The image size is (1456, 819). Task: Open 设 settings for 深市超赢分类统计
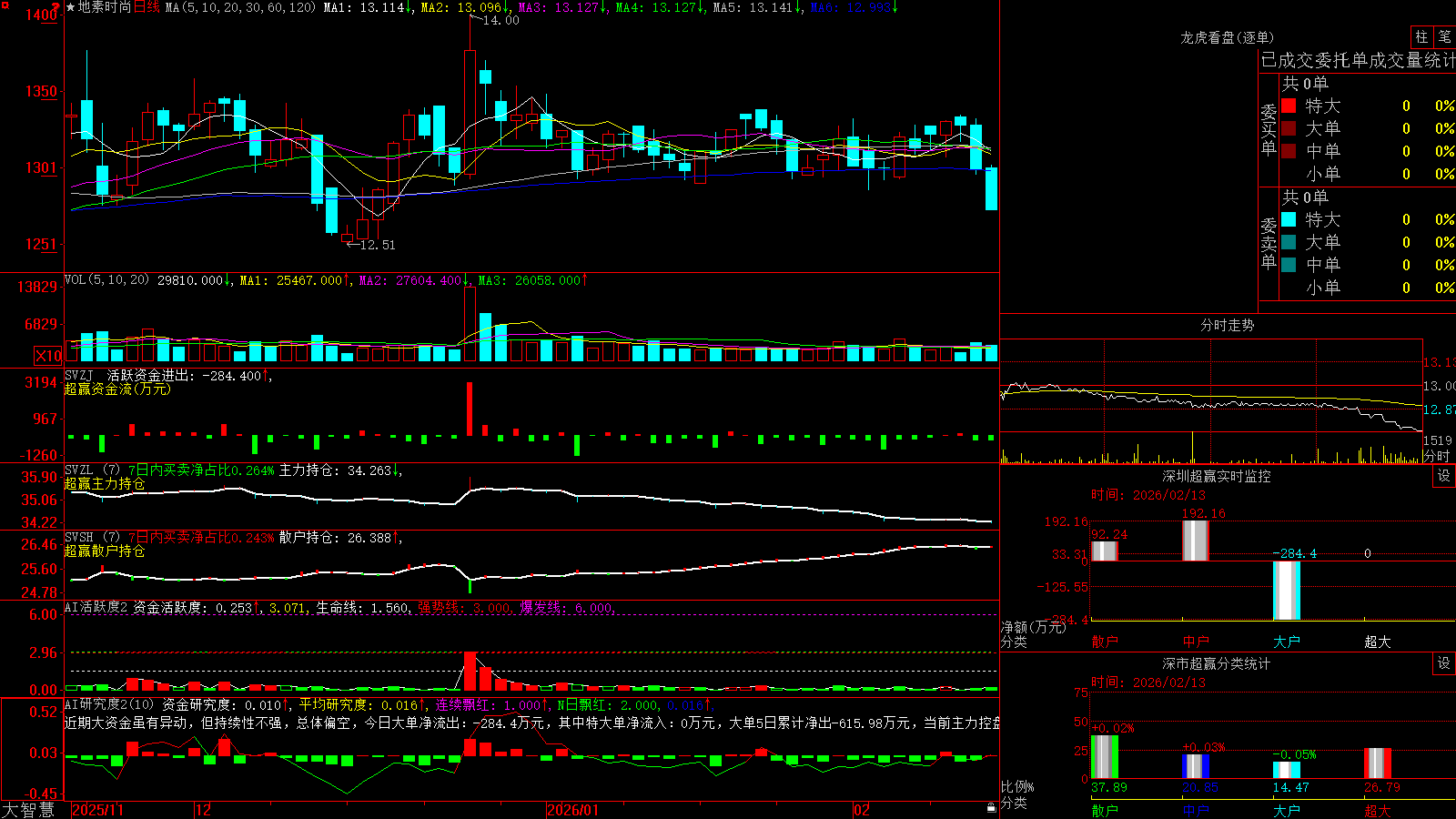pyautogui.click(x=1443, y=663)
